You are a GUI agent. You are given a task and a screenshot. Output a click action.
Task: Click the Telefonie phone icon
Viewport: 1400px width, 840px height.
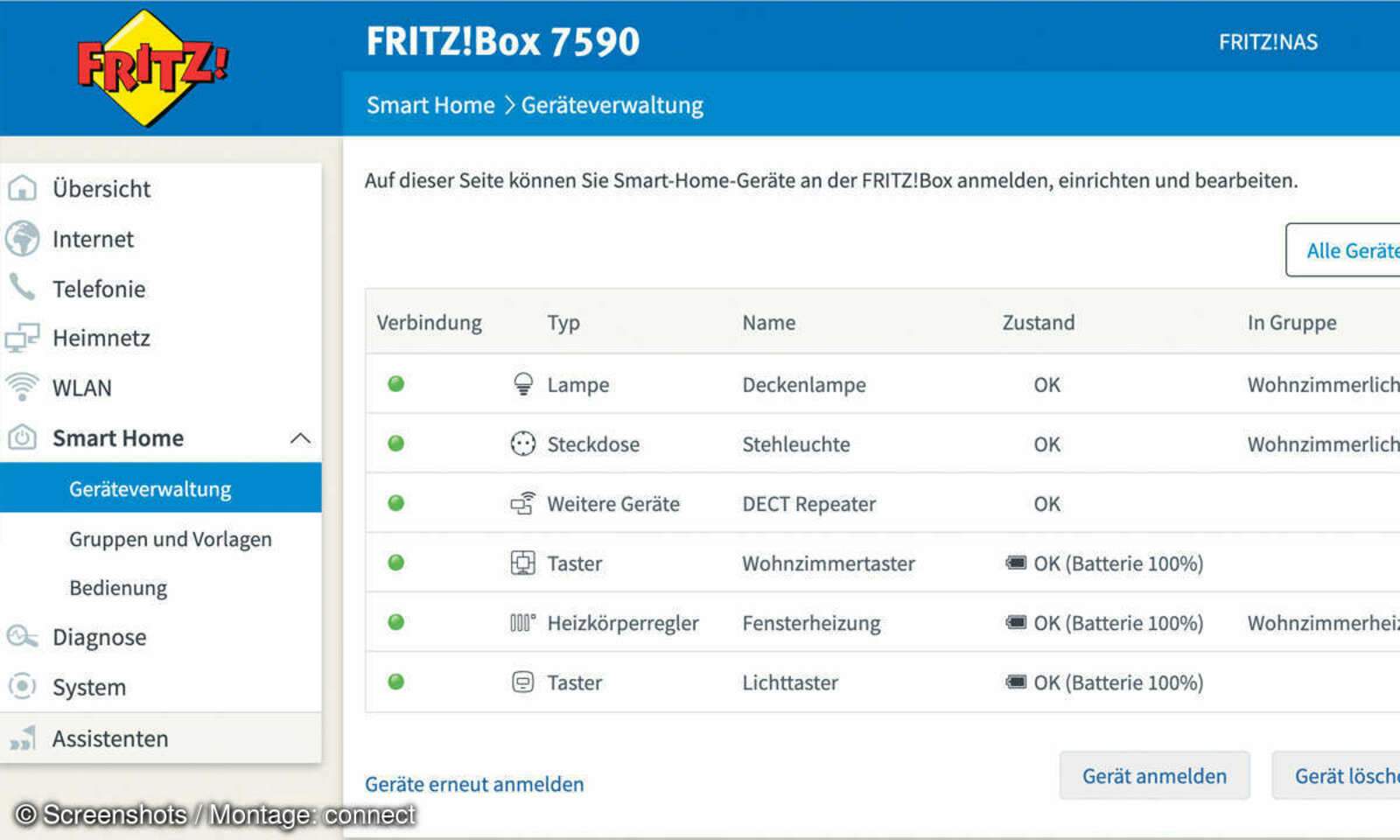pos(23,289)
